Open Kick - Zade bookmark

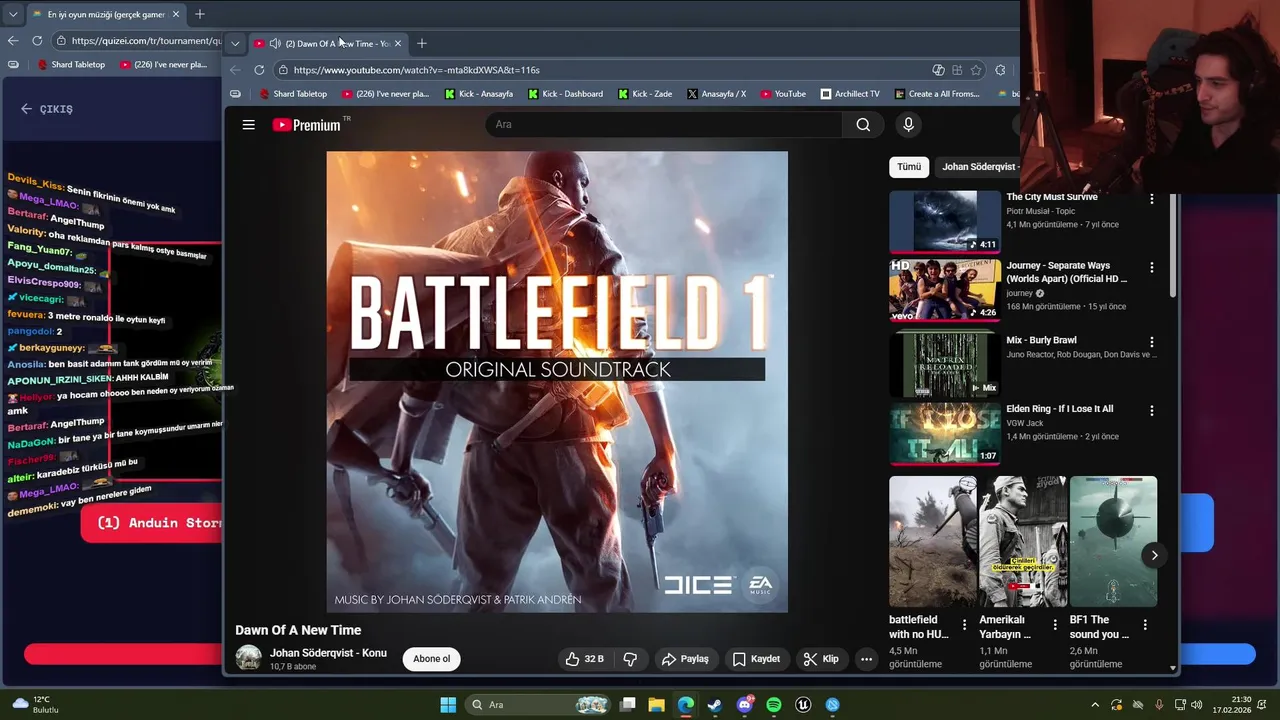point(645,94)
